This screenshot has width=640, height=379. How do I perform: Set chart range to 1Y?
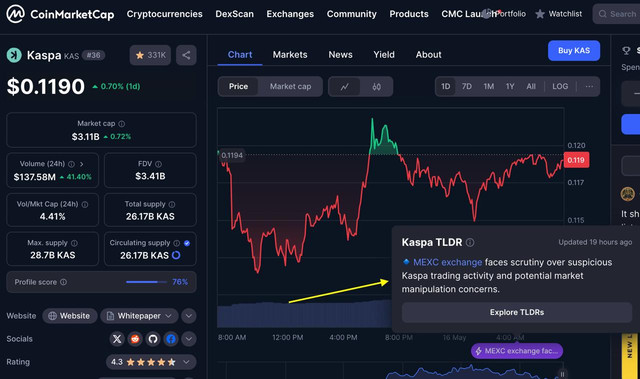[510, 86]
